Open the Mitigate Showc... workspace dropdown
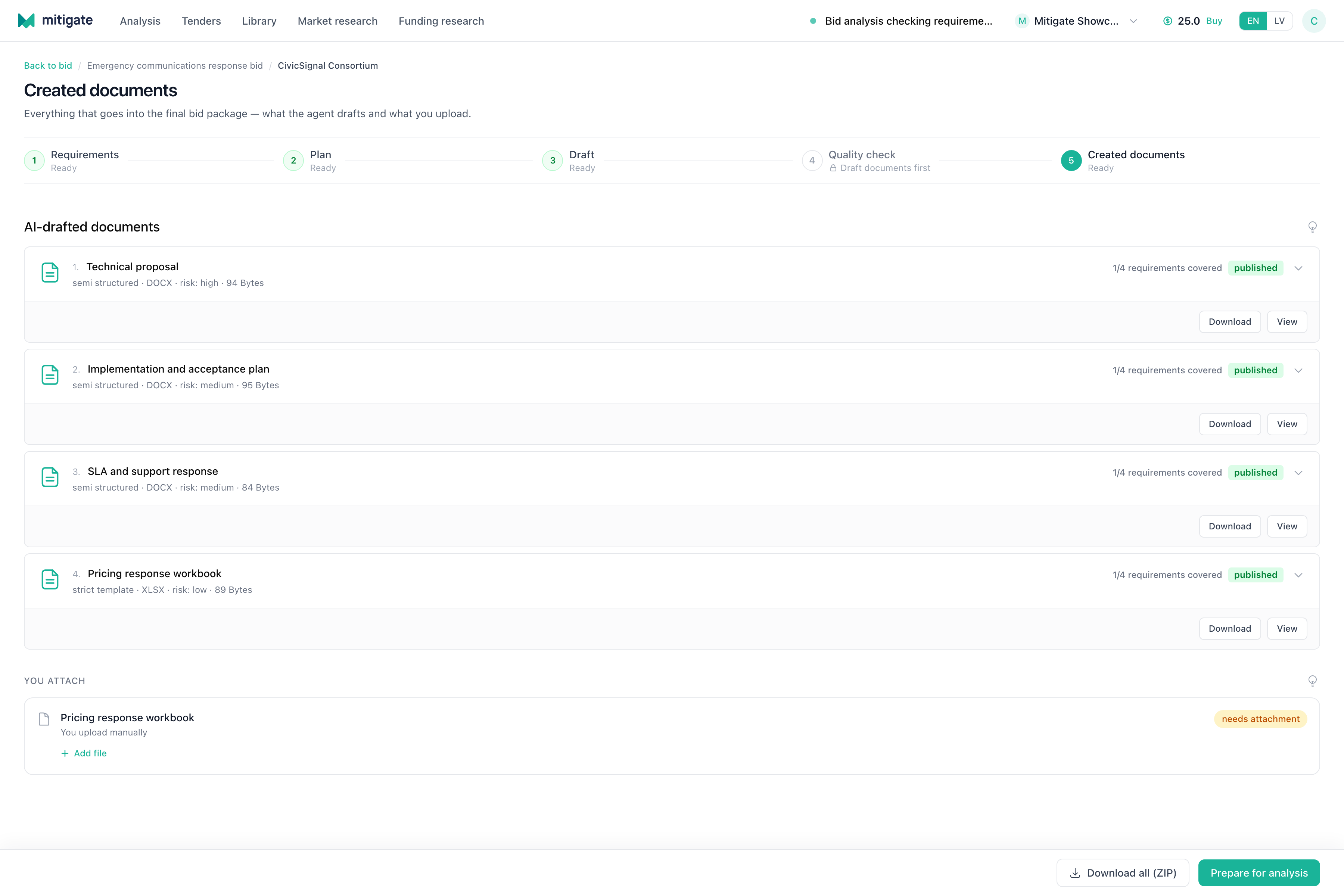The height and width of the screenshot is (896, 1344). [x=1077, y=21]
